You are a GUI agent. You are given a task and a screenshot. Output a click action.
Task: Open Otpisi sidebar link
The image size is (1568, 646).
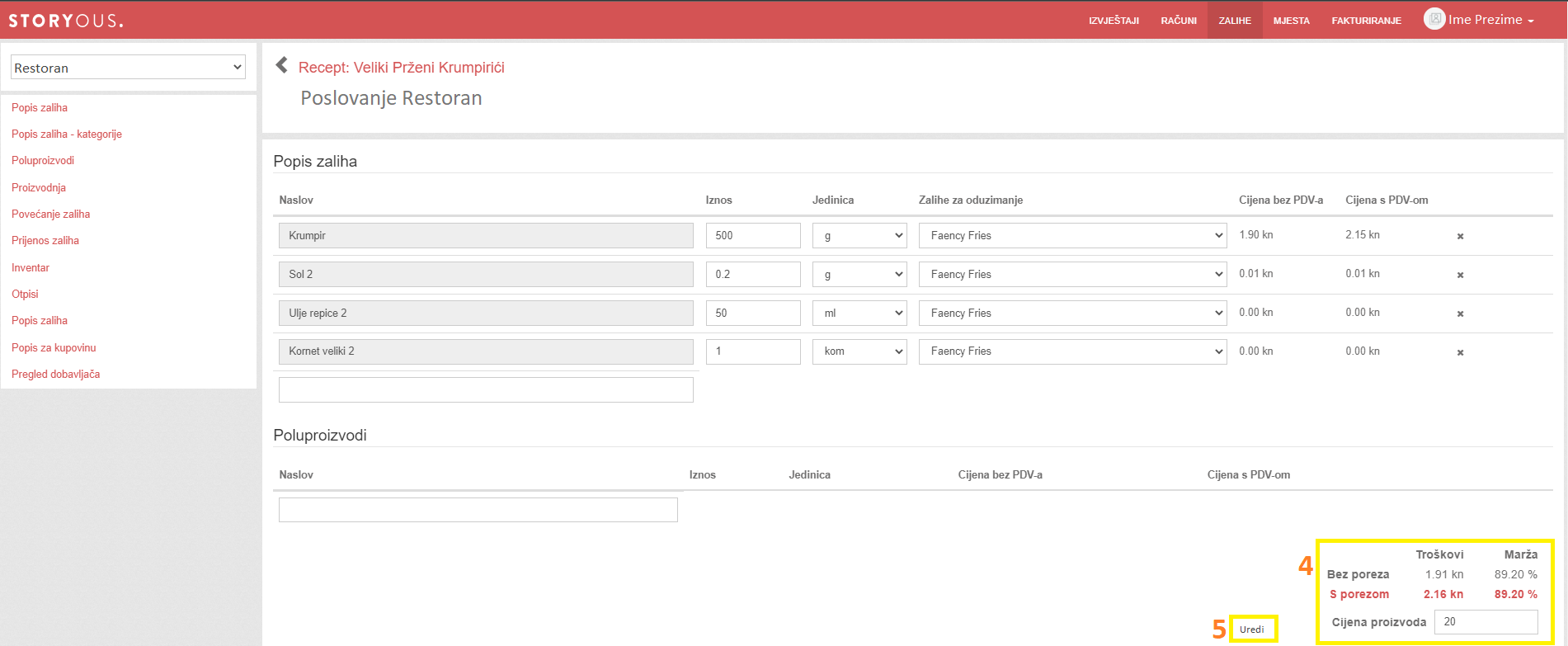25,294
